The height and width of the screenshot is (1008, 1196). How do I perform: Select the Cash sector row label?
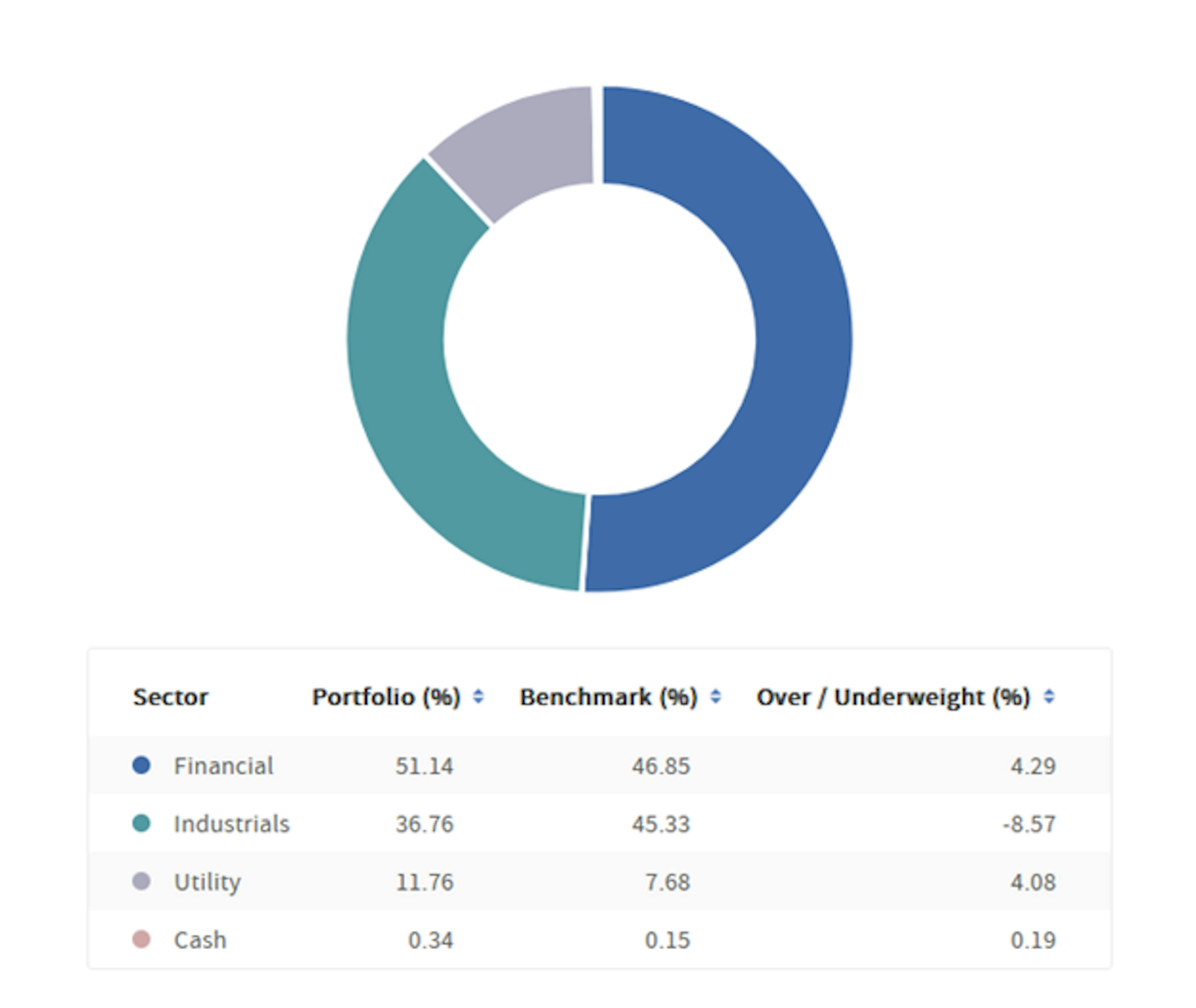click(200, 940)
